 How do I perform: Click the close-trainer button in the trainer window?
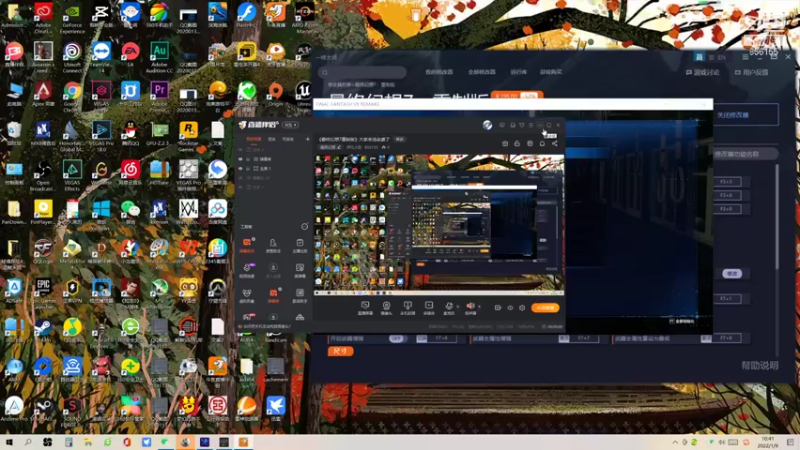745,115
